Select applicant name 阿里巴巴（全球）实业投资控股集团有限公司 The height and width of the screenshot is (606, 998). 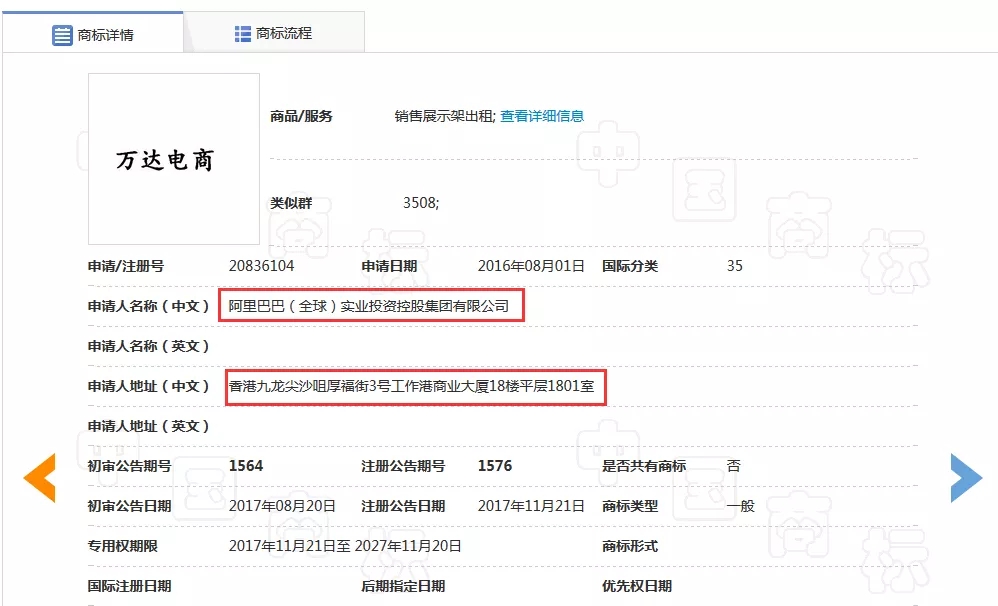(369, 306)
